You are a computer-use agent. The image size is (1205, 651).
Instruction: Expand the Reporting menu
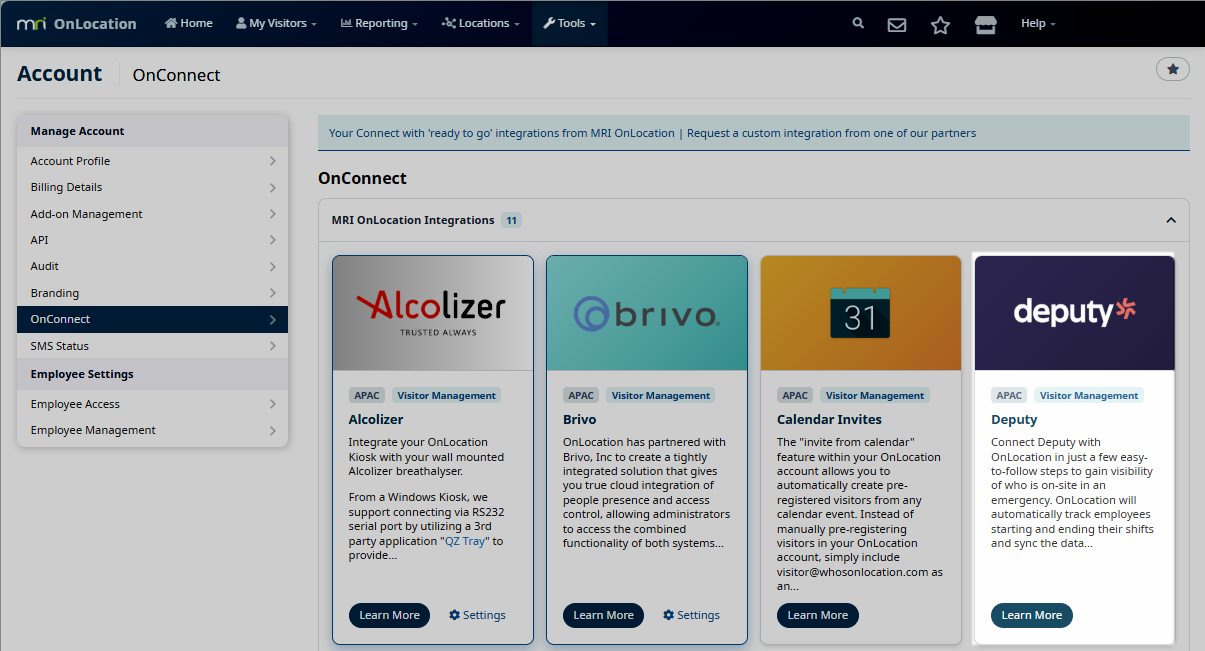coord(379,23)
